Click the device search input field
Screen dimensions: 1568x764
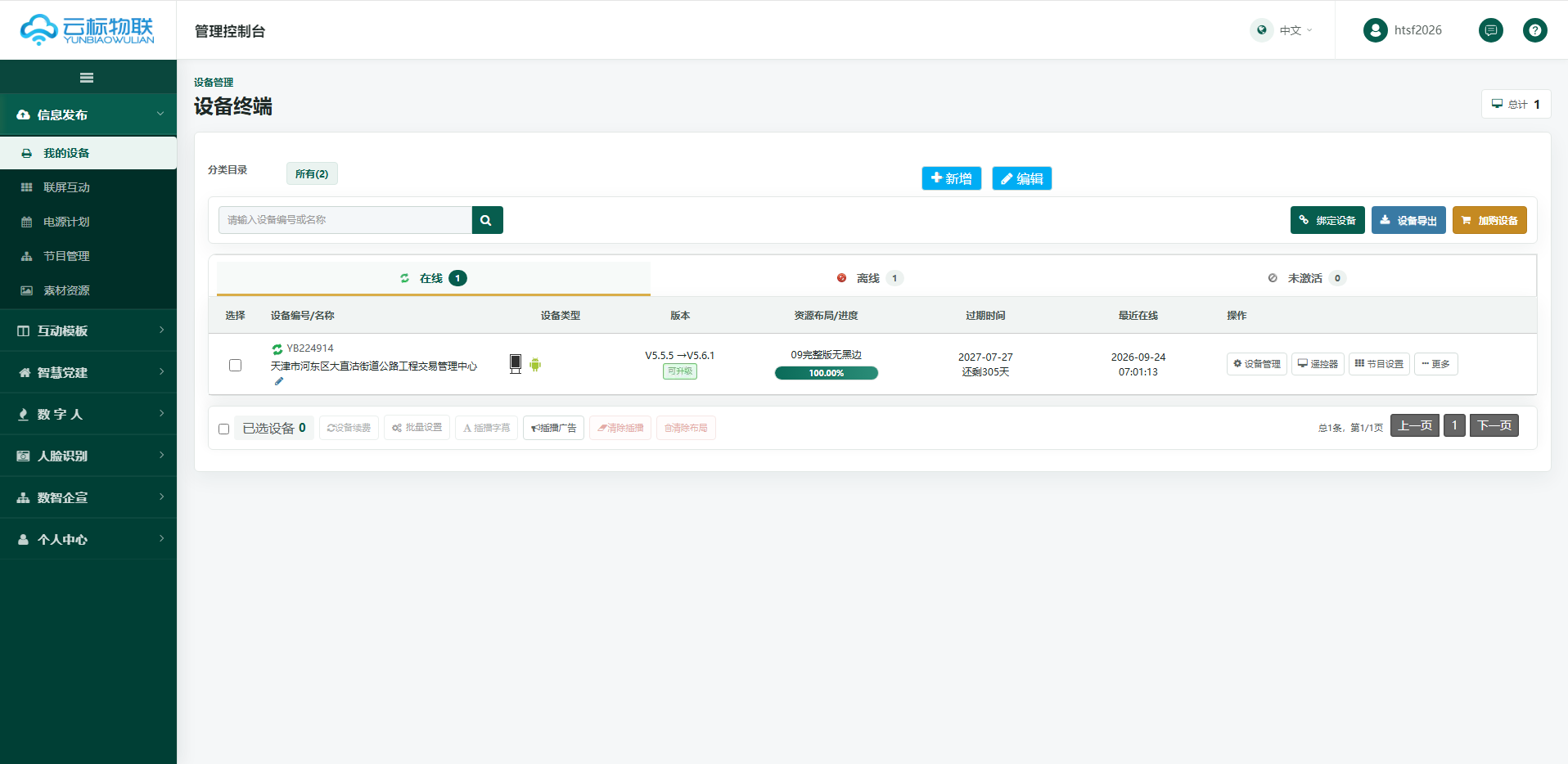[x=345, y=220]
